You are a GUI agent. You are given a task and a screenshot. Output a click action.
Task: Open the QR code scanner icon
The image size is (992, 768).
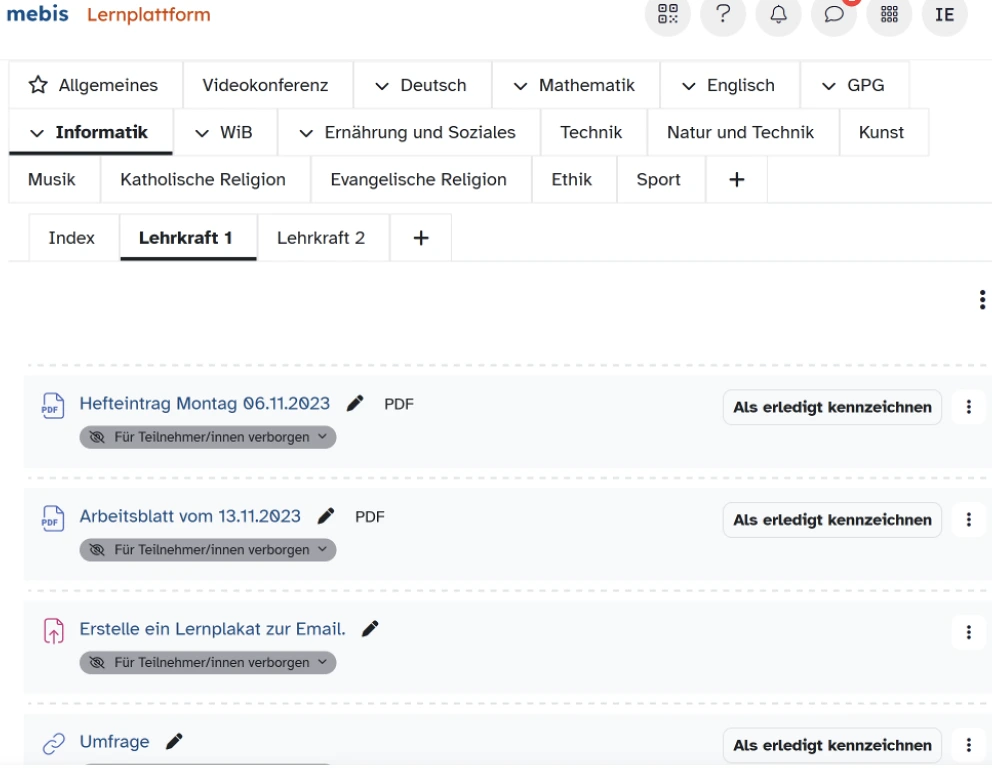666,16
